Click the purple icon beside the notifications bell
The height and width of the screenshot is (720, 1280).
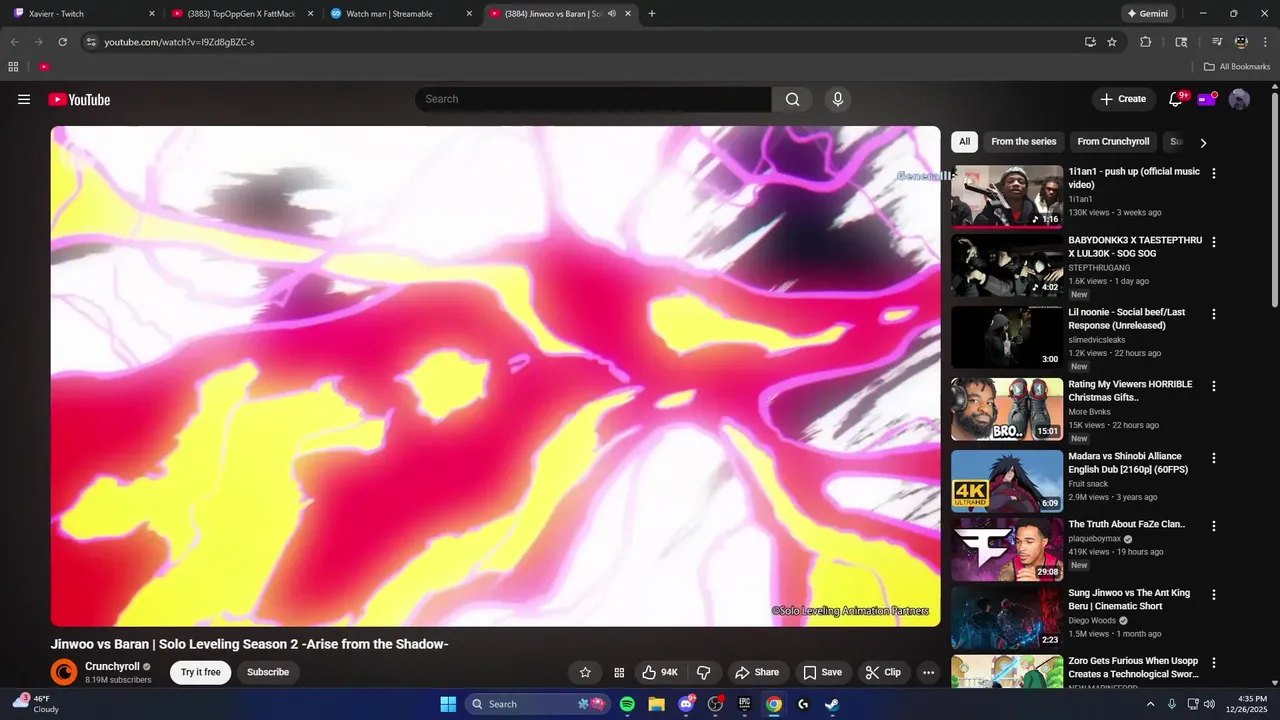pyautogui.click(x=1207, y=99)
